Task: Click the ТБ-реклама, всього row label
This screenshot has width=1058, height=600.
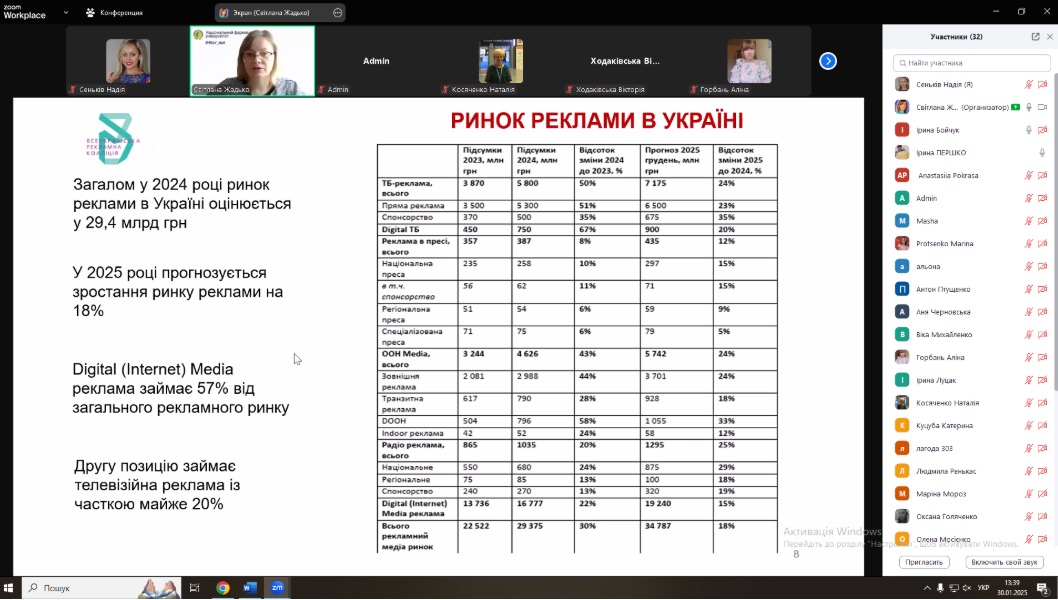Action: [x=407, y=188]
